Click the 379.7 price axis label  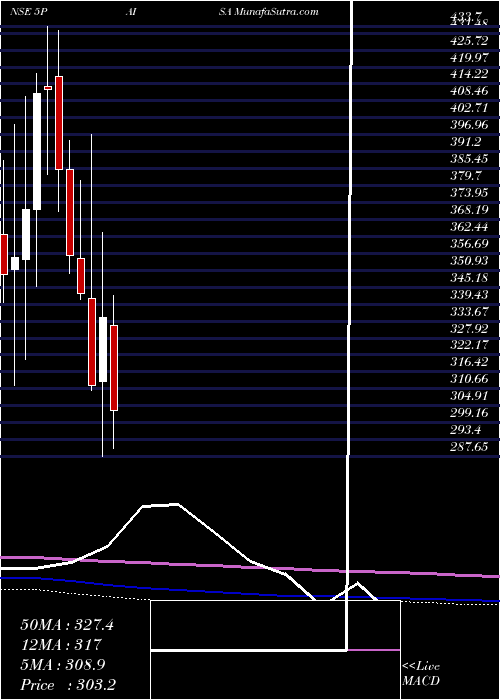click(x=467, y=175)
